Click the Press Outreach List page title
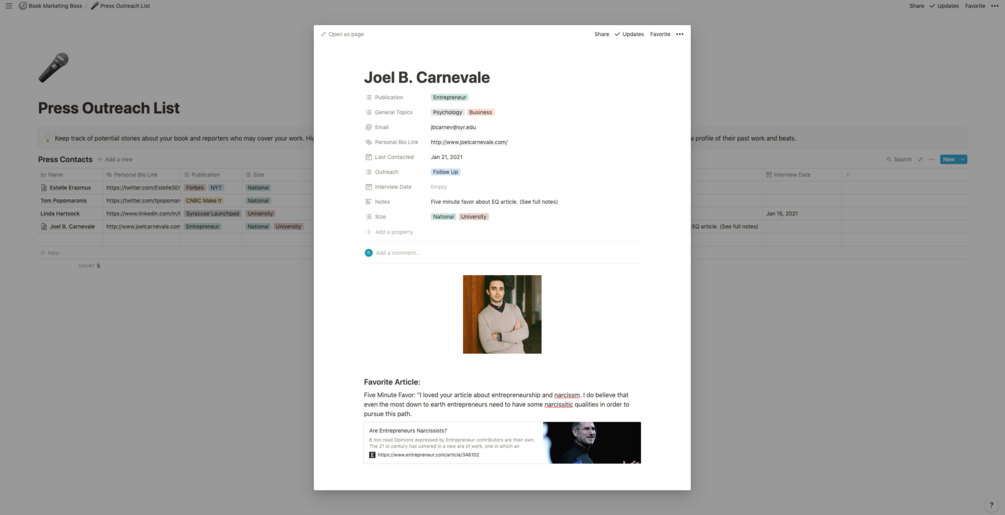The image size is (1005, 515). click(109, 108)
